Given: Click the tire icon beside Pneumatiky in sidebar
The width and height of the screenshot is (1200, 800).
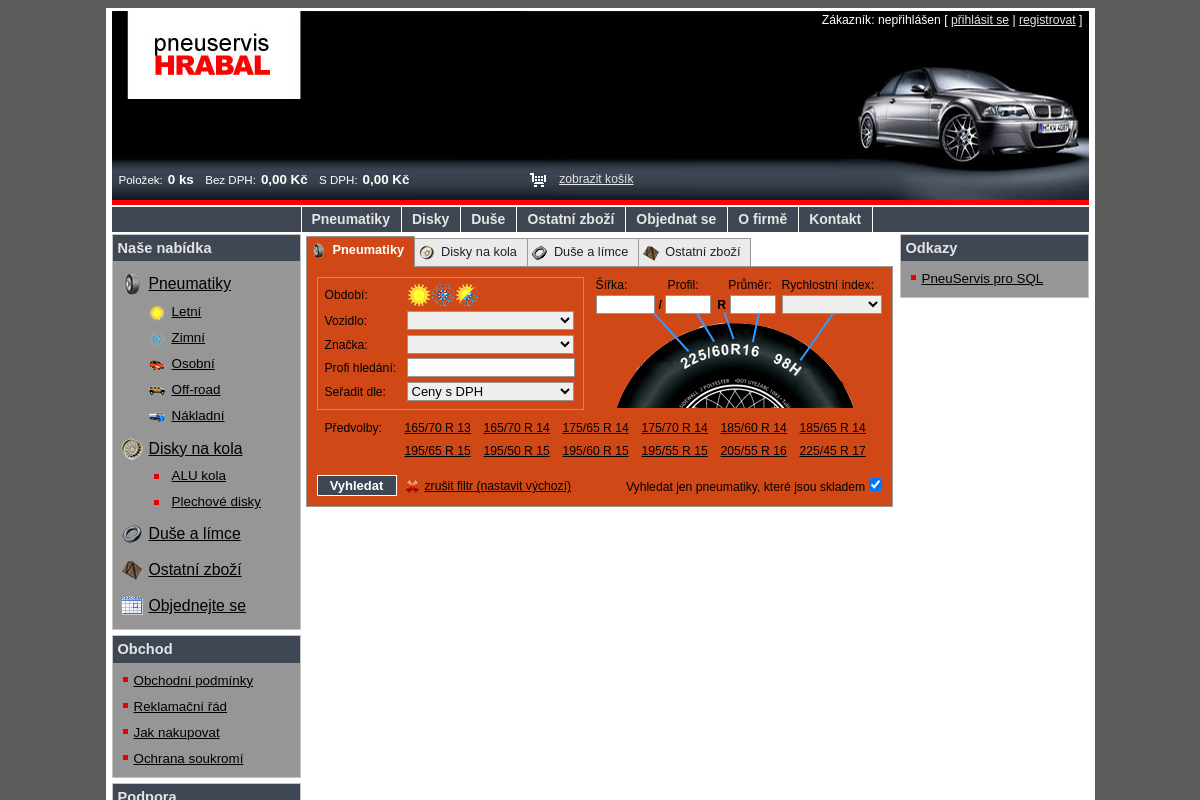Looking at the screenshot, I should pyautogui.click(x=132, y=284).
